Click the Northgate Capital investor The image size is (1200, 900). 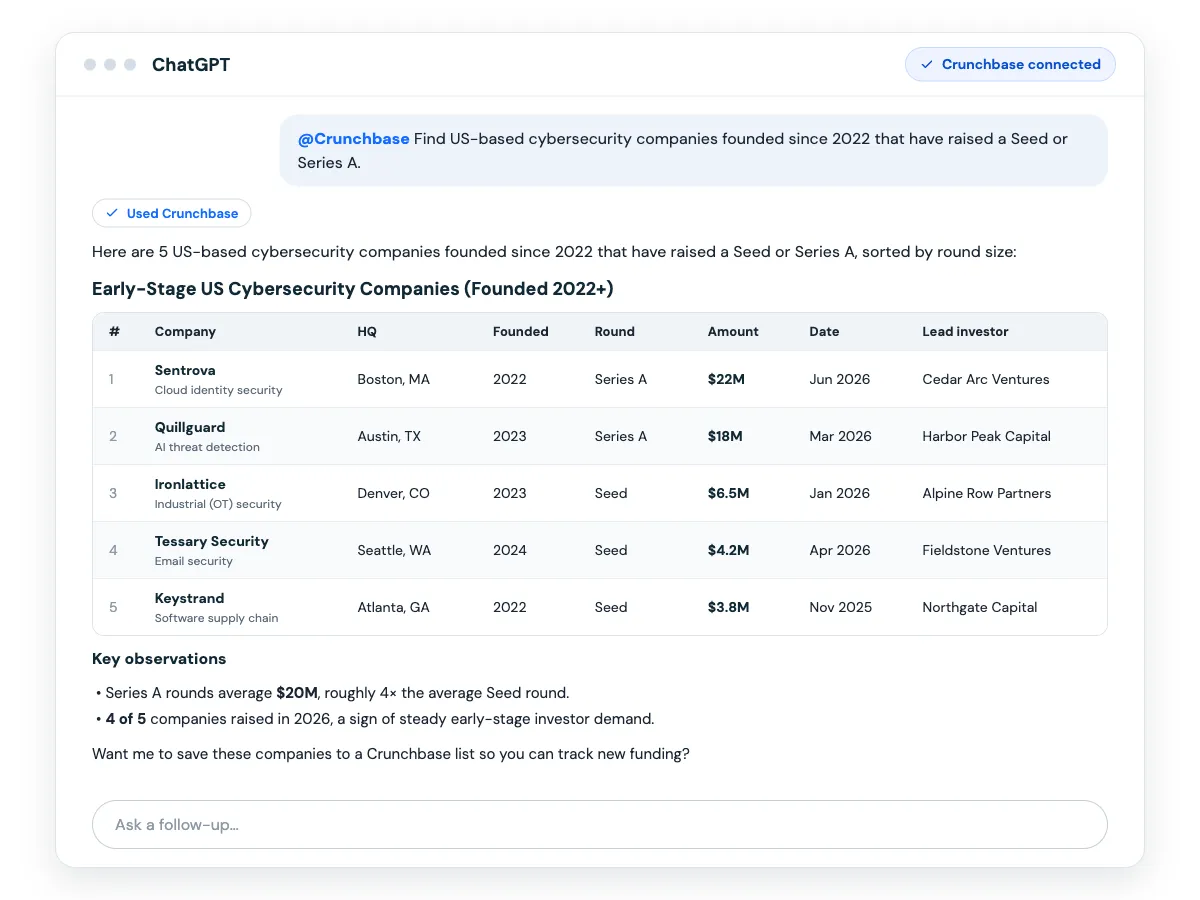[979, 607]
